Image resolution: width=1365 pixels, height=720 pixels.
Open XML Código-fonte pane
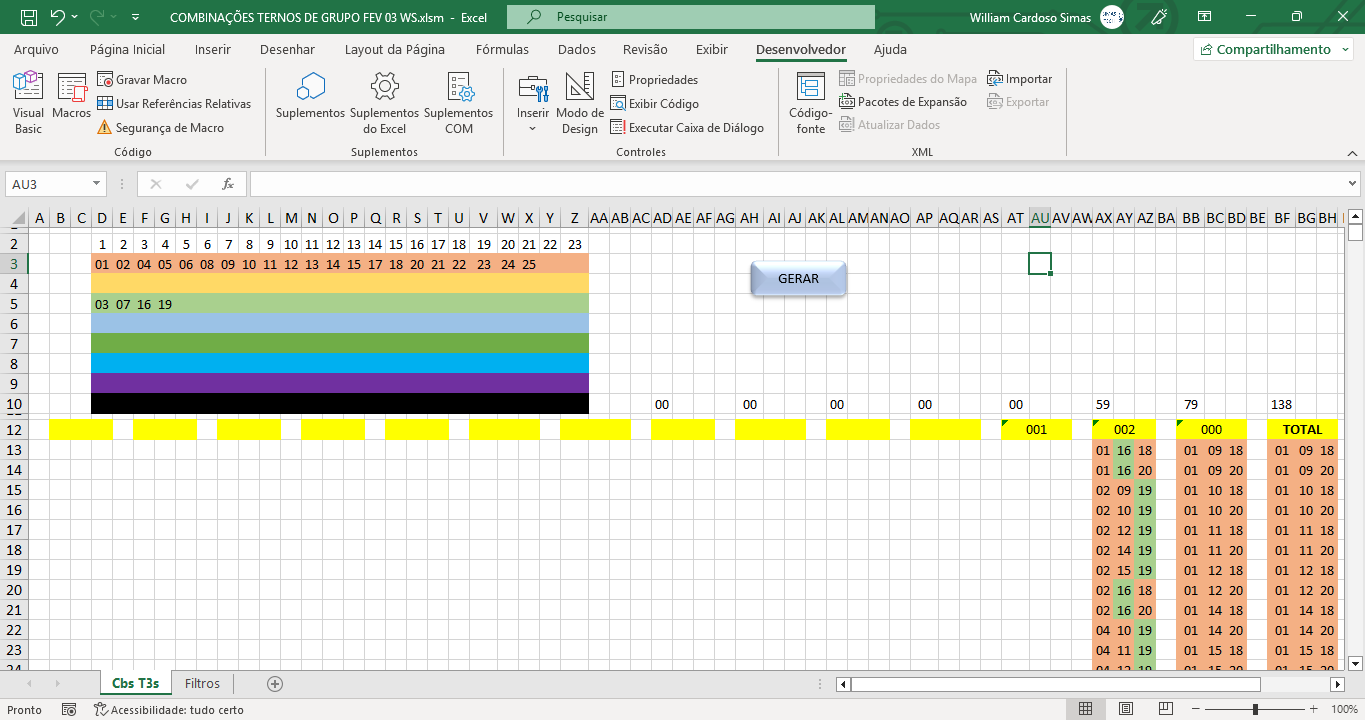(x=811, y=103)
